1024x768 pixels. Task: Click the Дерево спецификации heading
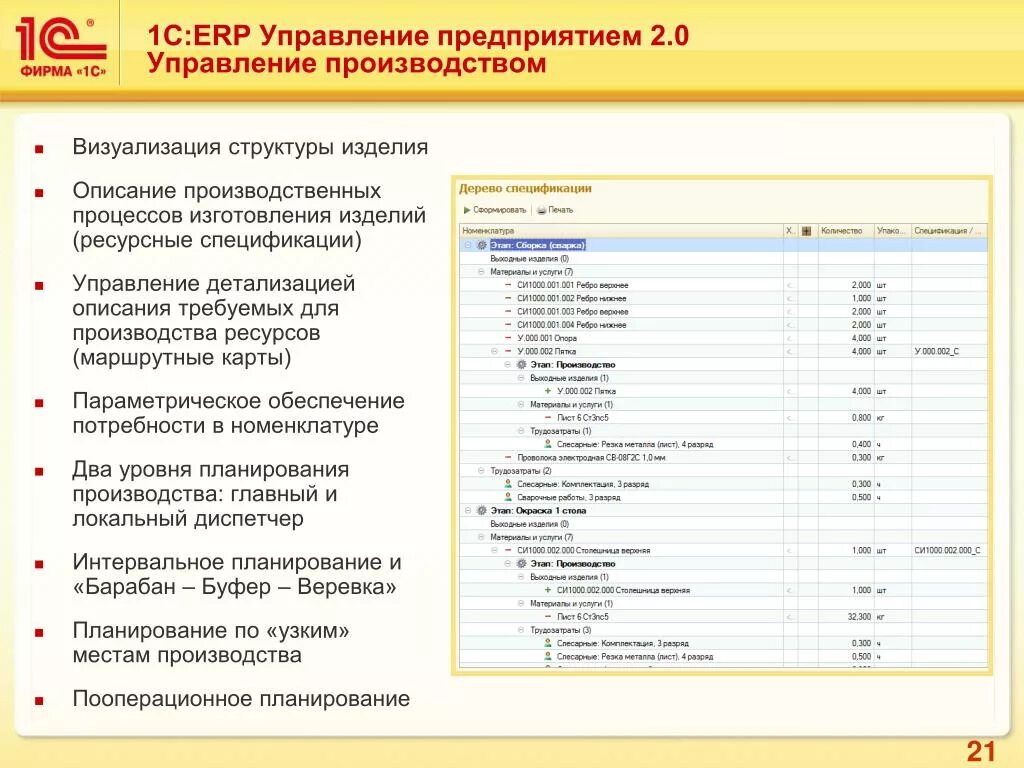pos(525,189)
